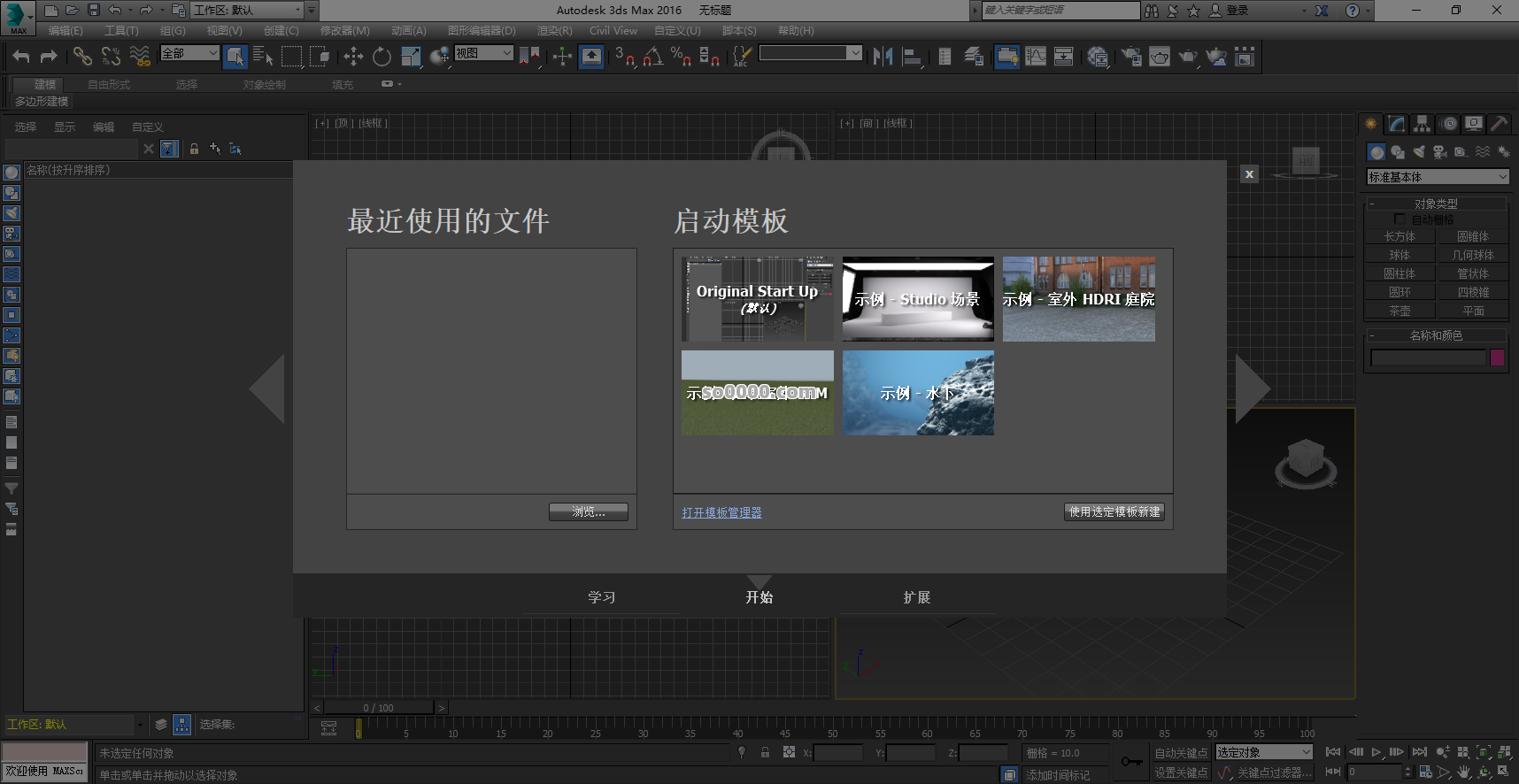Choose the Rectangular Selection Region tool

291,57
